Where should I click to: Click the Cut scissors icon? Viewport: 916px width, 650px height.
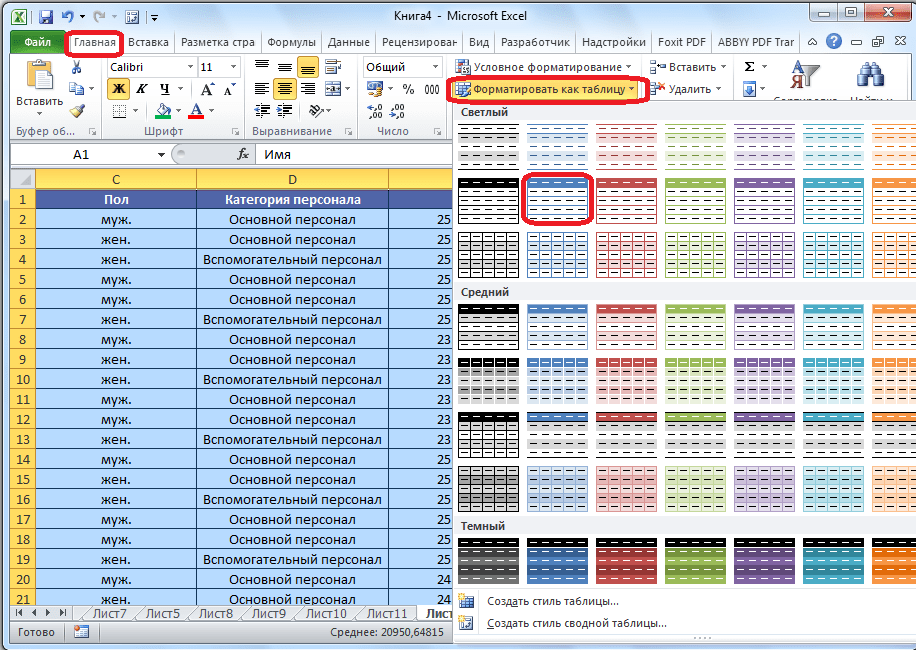77,67
